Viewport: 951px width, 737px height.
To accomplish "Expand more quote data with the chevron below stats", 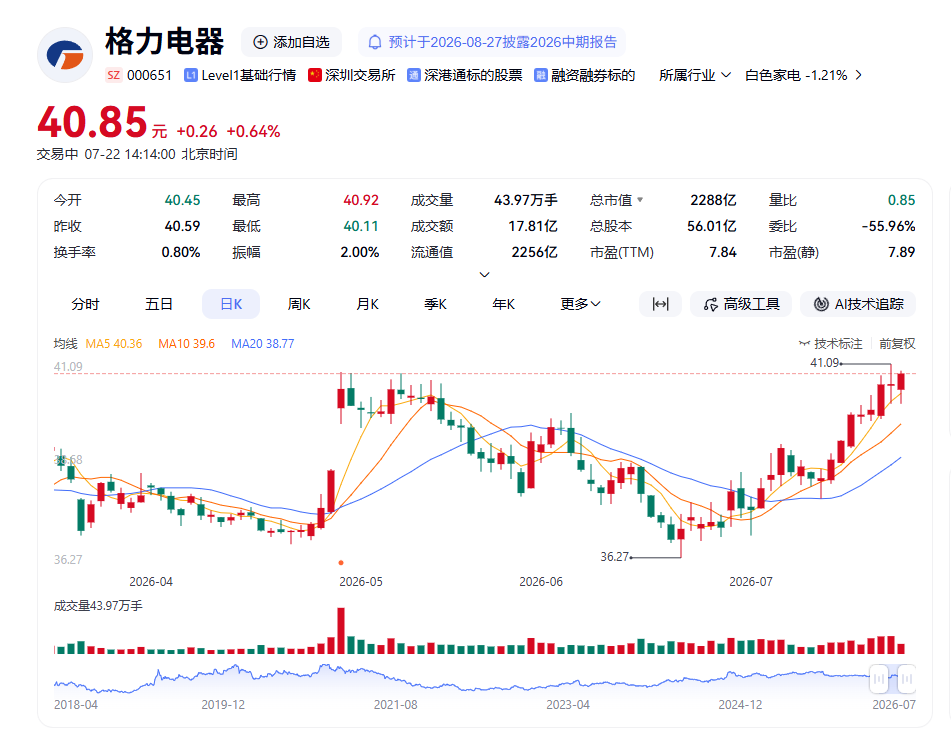I will [x=485, y=275].
